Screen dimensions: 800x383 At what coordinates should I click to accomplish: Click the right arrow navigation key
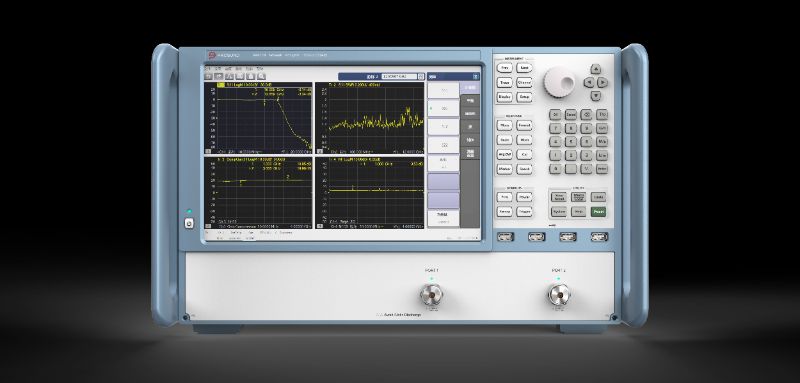click(603, 82)
